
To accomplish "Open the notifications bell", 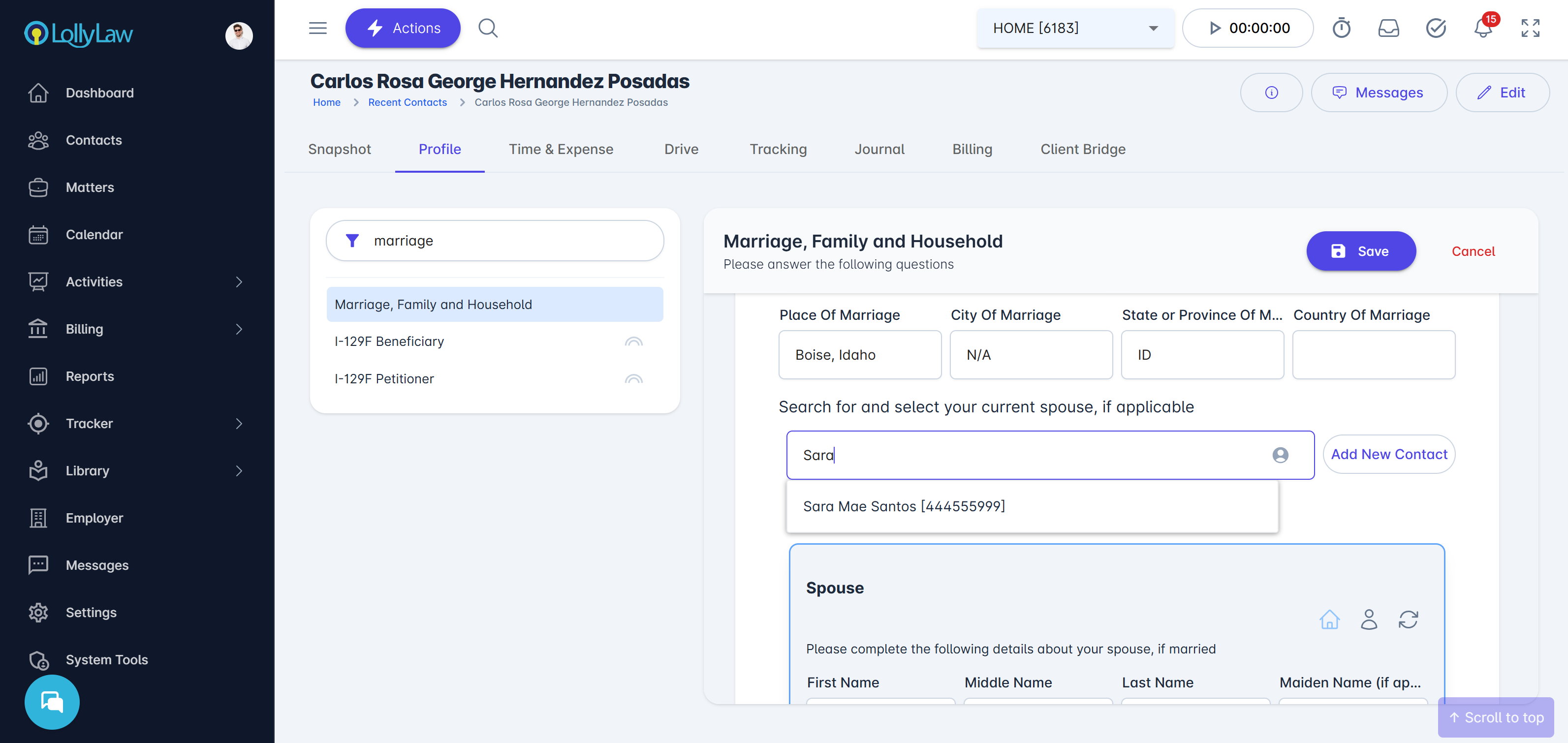I will (1483, 28).
